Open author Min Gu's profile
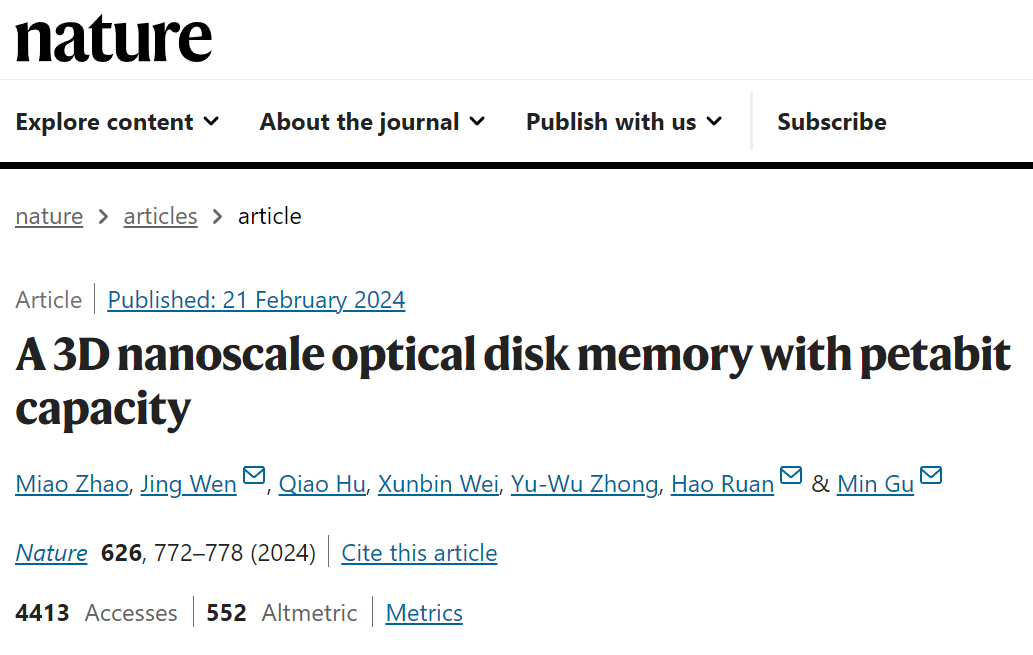The image size is (1033, 655). pyautogui.click(x=875, y=485)
